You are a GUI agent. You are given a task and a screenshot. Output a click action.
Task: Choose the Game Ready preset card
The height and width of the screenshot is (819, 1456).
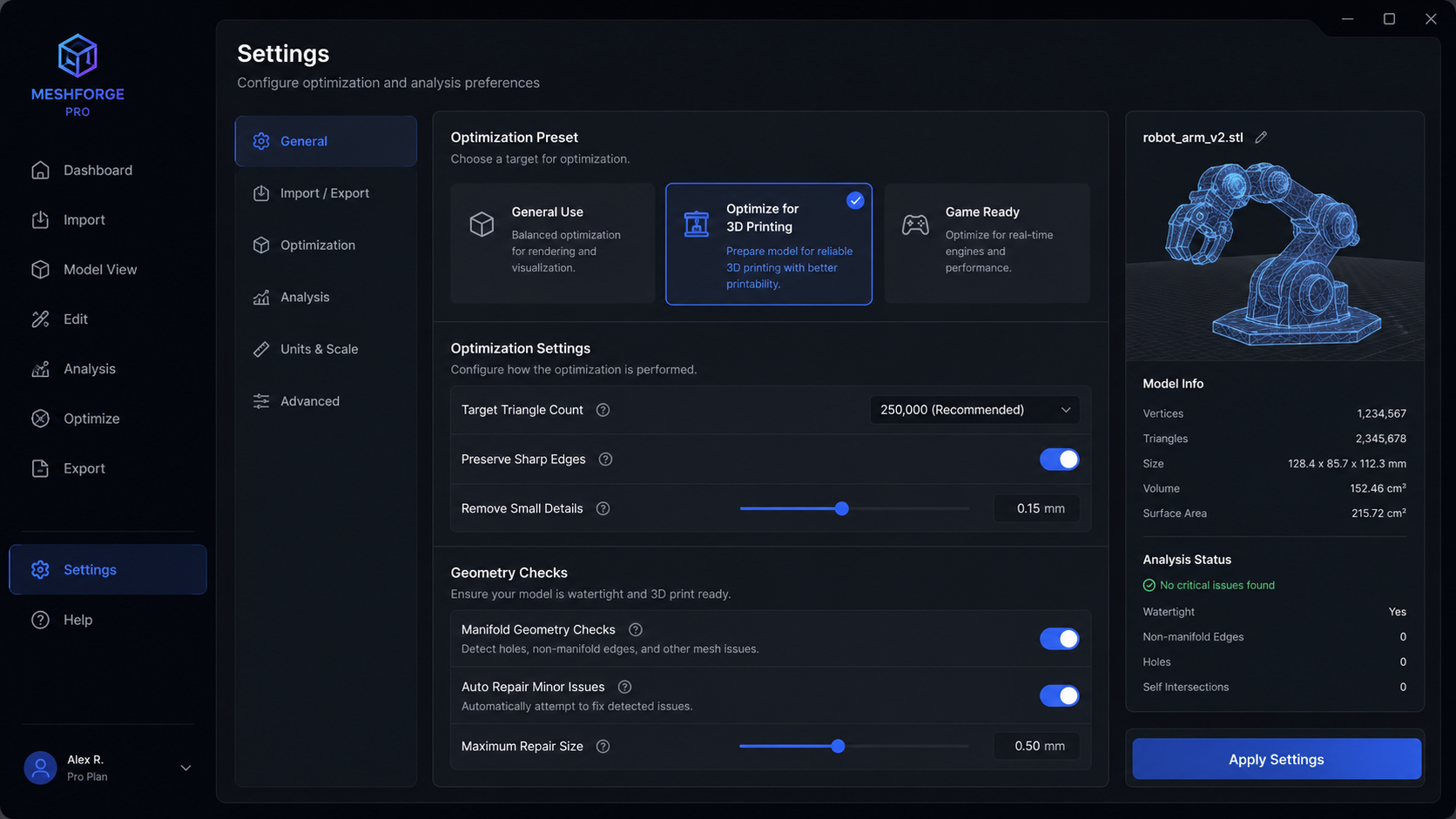(987, 244)
